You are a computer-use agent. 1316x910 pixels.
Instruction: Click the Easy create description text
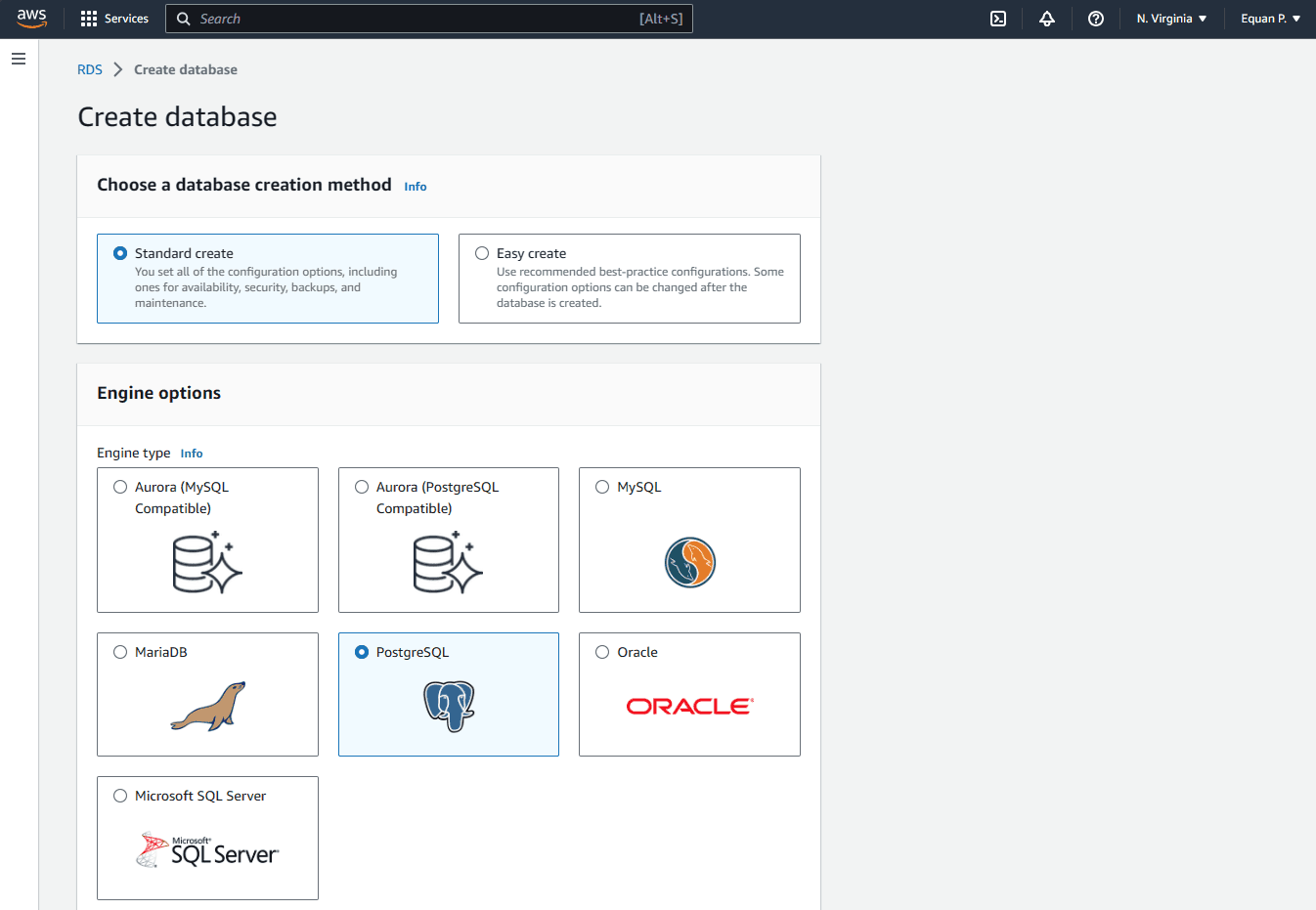coord(639,287)
